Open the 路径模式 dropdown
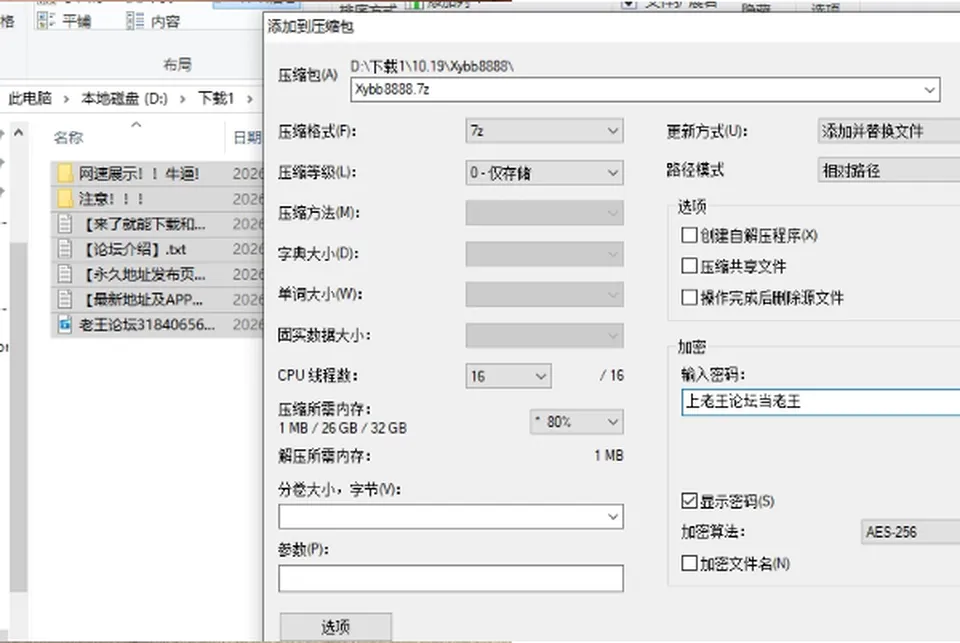 889,170
